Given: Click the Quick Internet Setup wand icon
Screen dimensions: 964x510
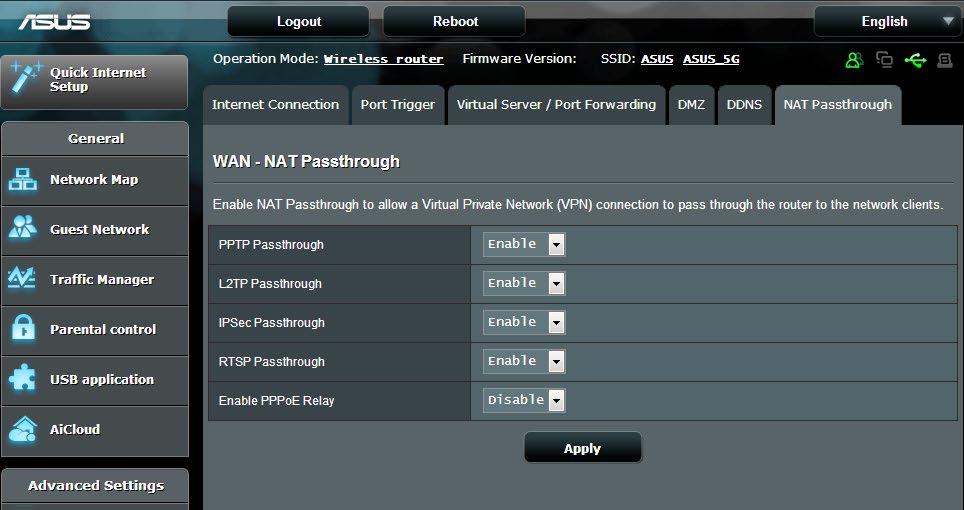Looking at the screenshot, I should [26, 79].
